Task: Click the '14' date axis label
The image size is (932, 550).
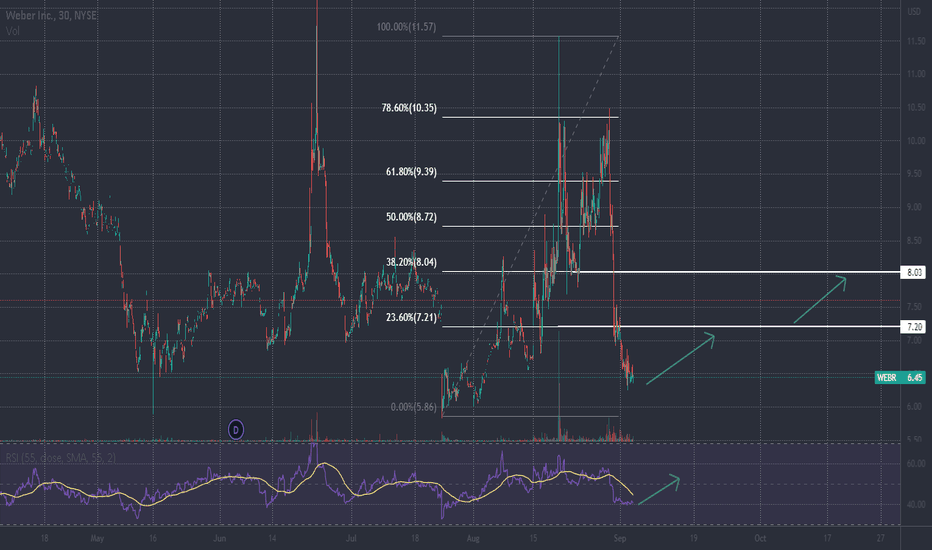Action: (x=272, y=539)
